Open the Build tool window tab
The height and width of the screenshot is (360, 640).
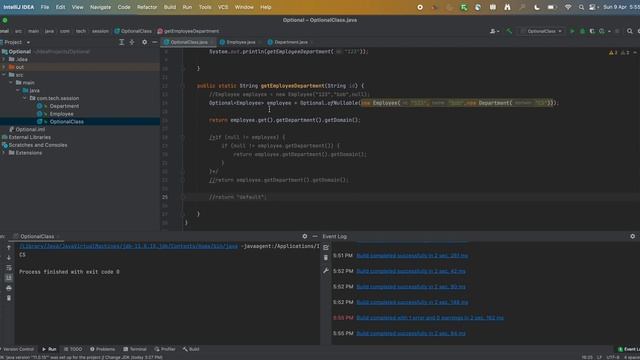tap(191, 349)
